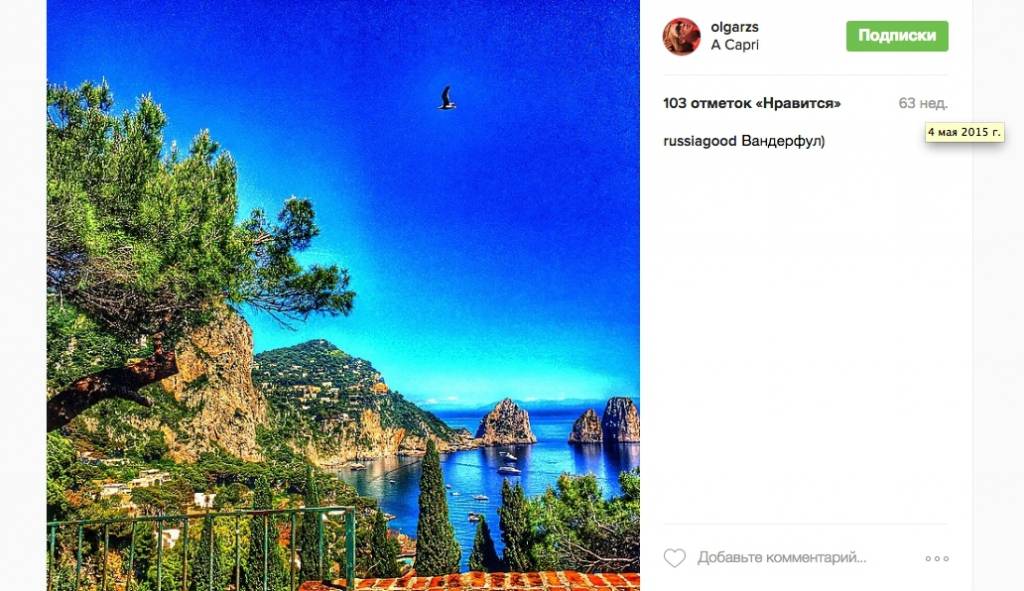View the 103 отметок «Нравится» likes list
The height and width of the screenshot is (591, 1024).
[752, 103]
